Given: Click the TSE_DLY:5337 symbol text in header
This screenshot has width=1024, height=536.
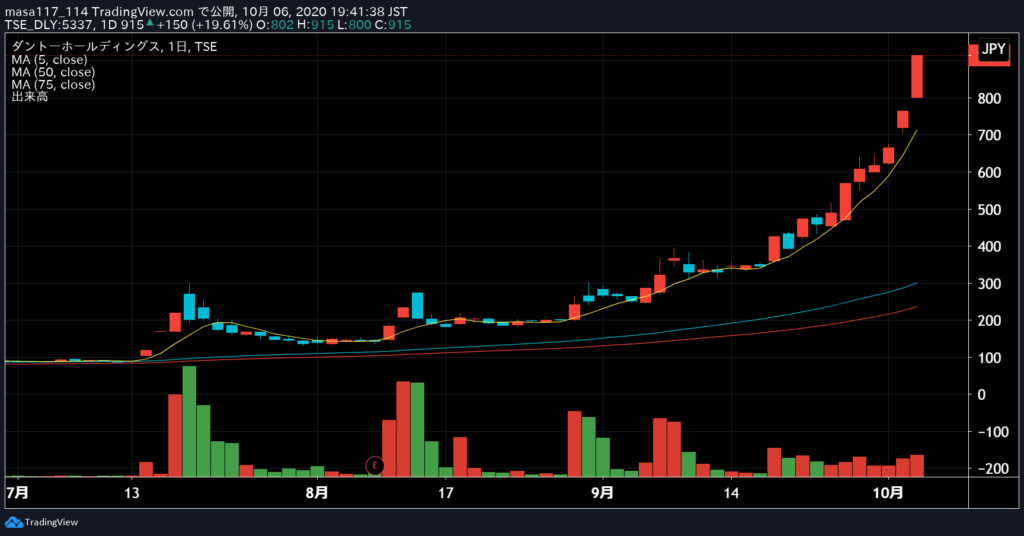Looking at the screenshot, I should point(50,25).
